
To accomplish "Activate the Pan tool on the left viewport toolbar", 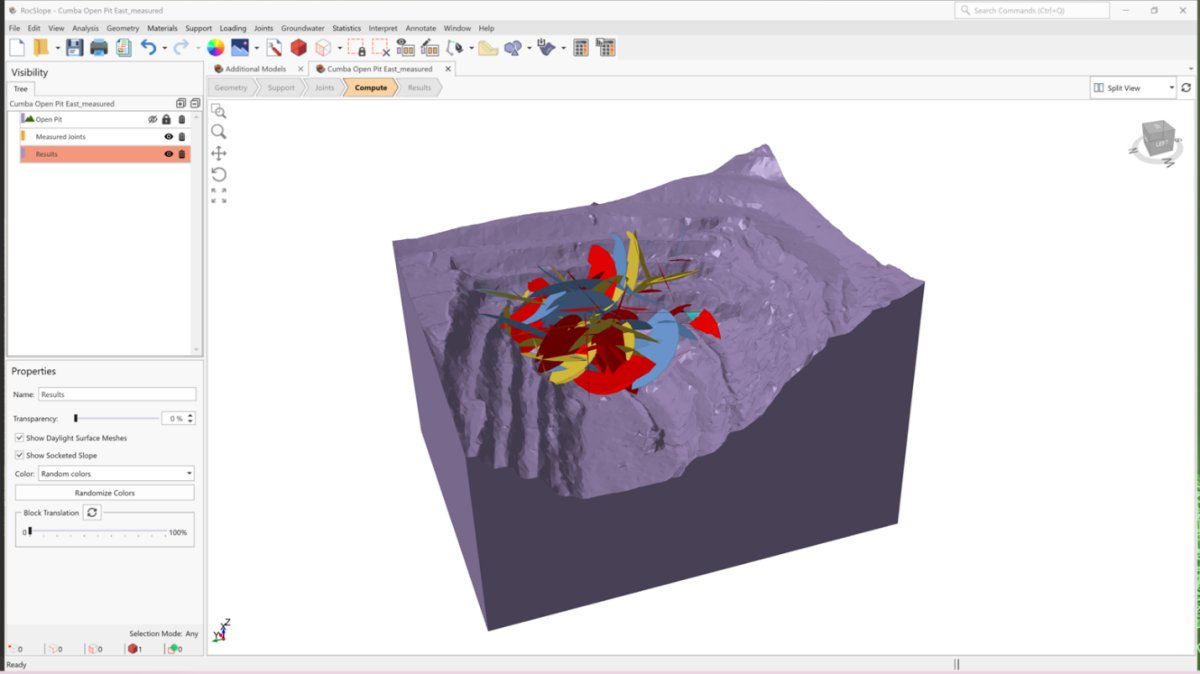I will tap(219, 154).
